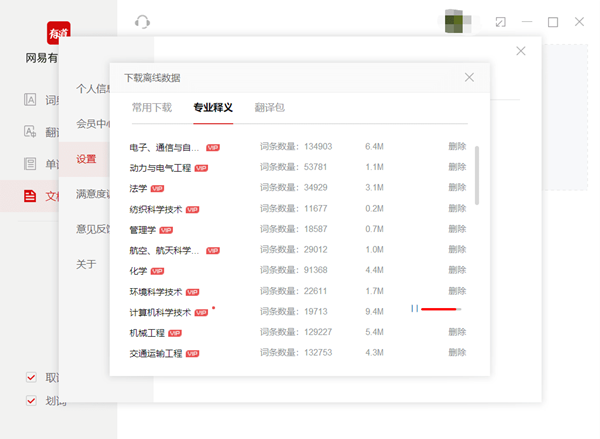The height and width of the screenshot is (439, 600).
Task: Click the customer service headset icon
Action: pos(142,22)
